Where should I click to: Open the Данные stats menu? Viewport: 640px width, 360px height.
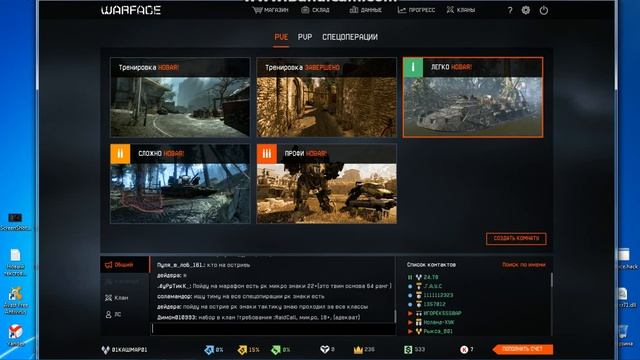[366, 10]
